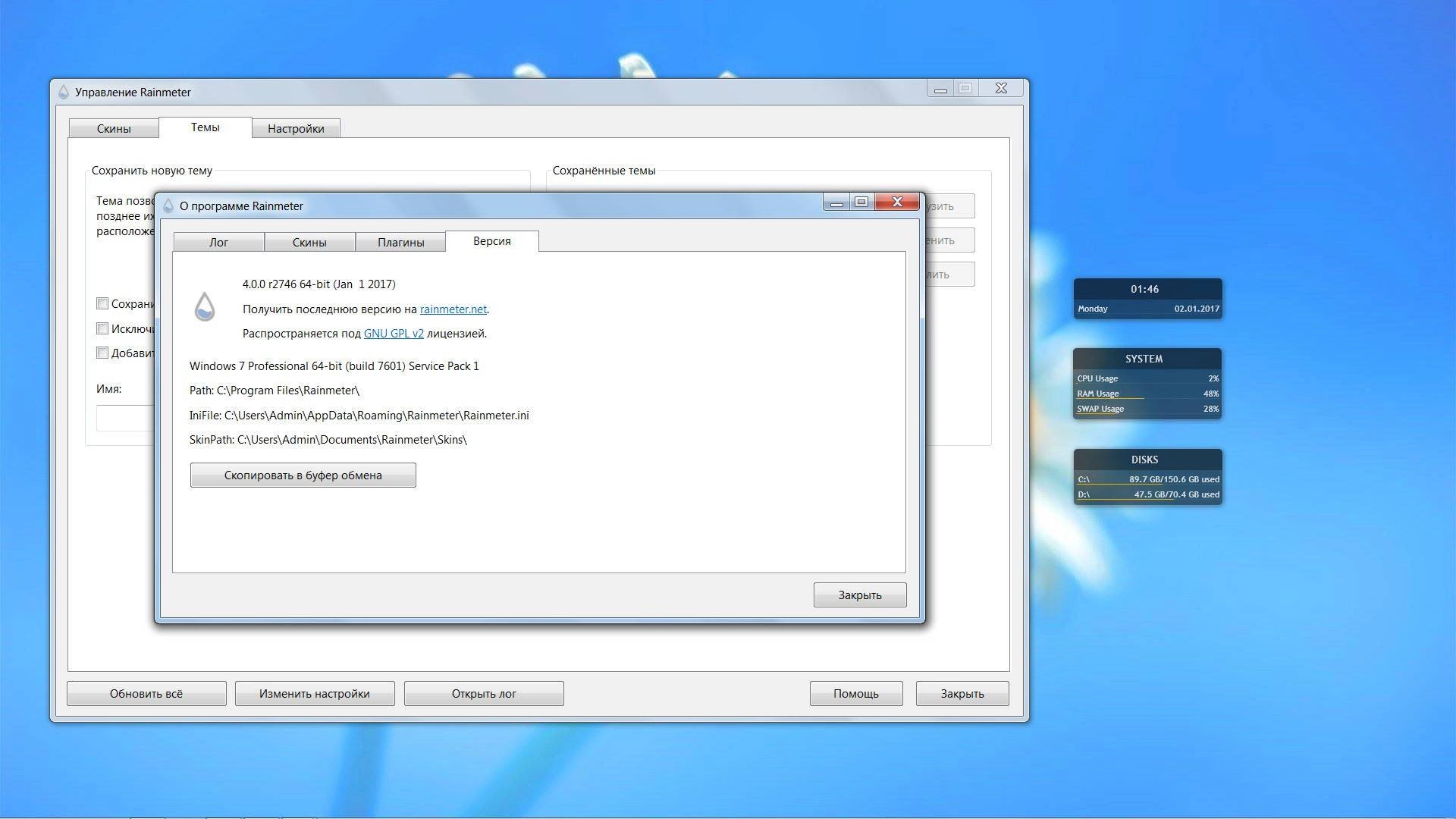Image resolution: width=1456 pixels, height=819 pixels.
Task: Open the Плагины tab
Action: click(400, 242)
